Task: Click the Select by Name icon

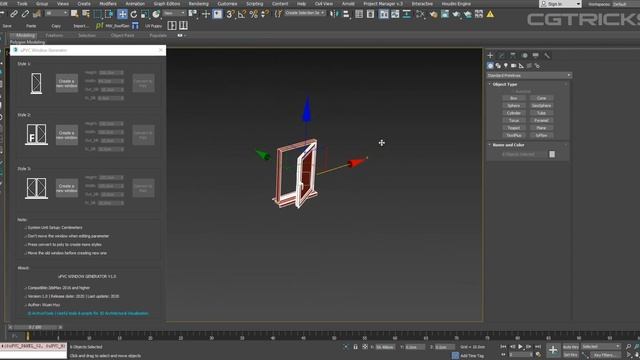Action: point(86,14)
